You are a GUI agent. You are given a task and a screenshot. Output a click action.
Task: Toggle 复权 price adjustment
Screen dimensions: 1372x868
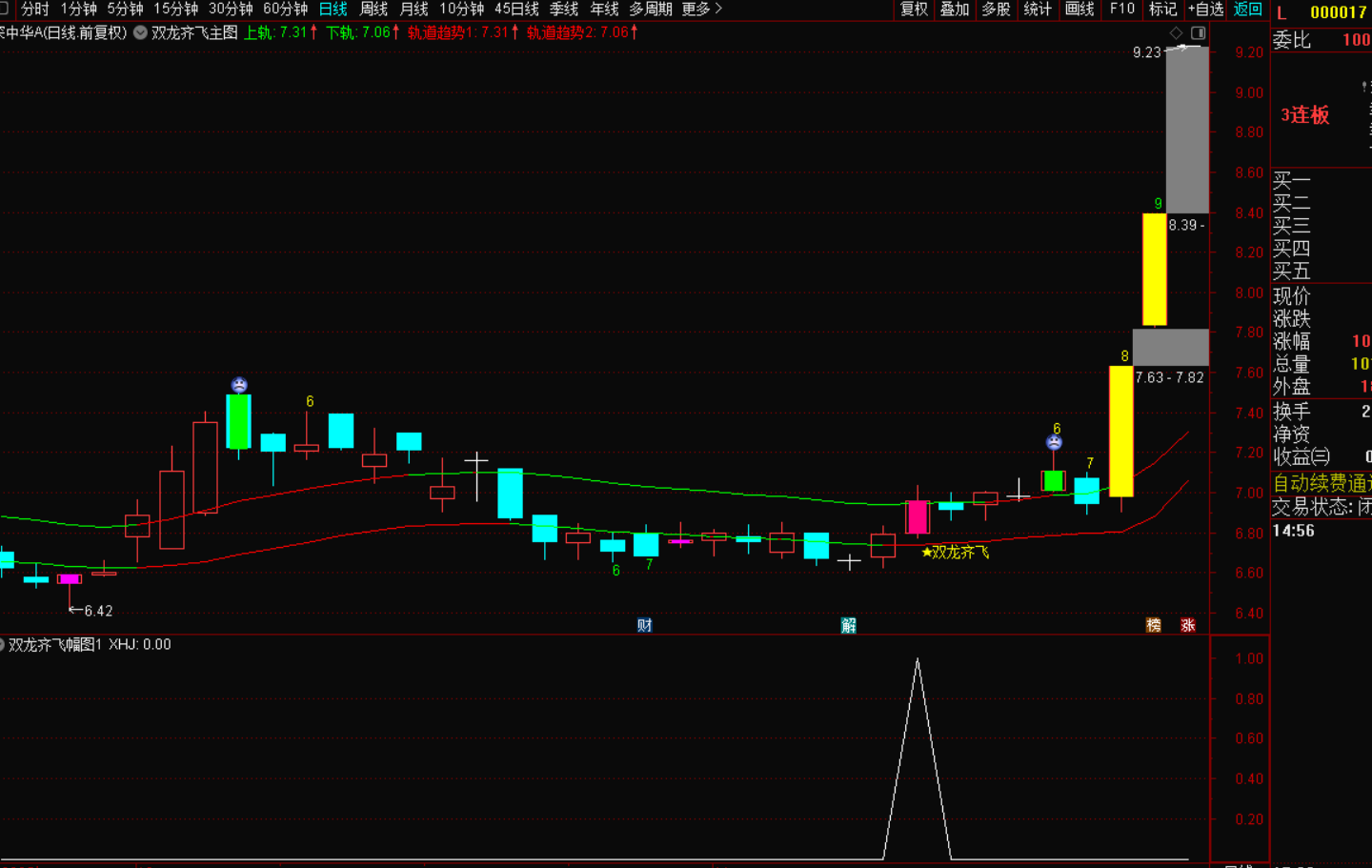click(x=914, y=9)
